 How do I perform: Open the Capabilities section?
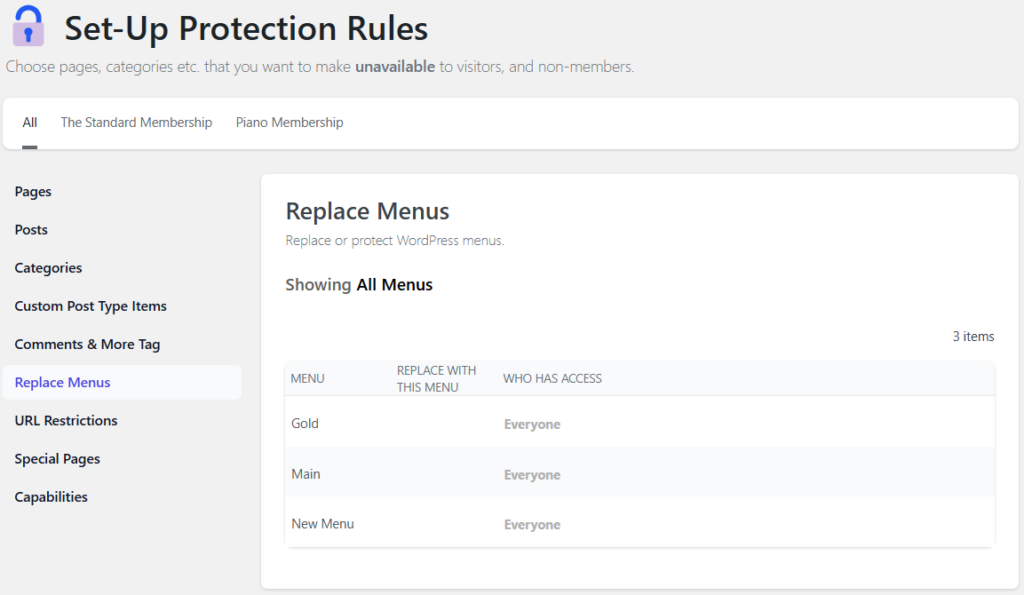[51, 497]
